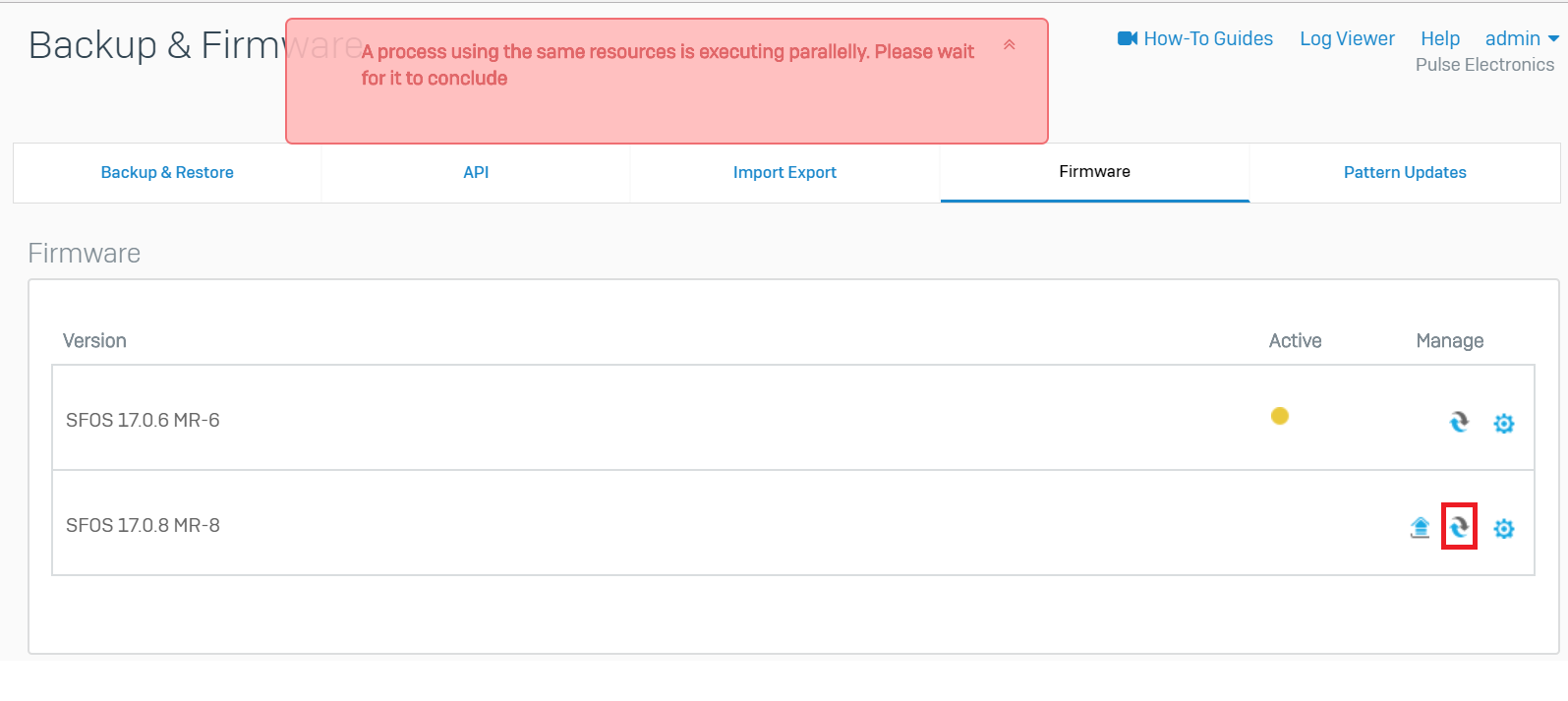Switch to the Backup & Restore tab
Viewport: 1568px width, 701px height.
pyautogui.click(x=167, y=173)
